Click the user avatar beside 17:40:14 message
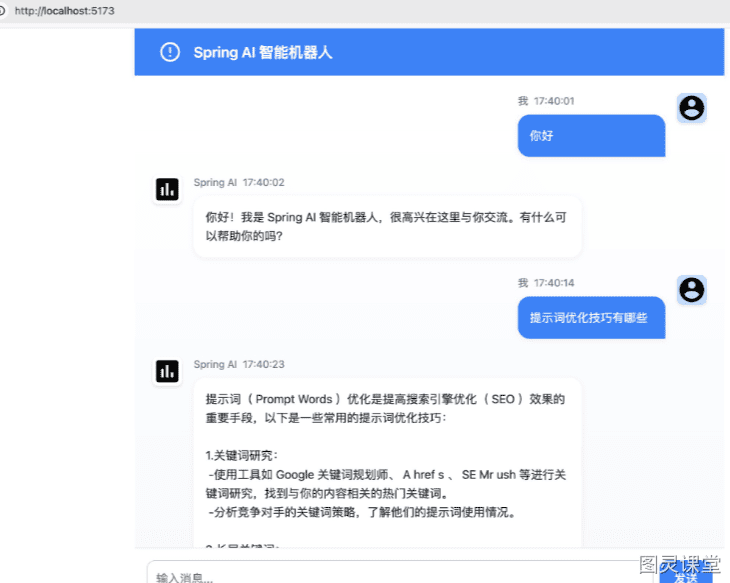Viewport: 730px width, 583px height. [692, 290]
